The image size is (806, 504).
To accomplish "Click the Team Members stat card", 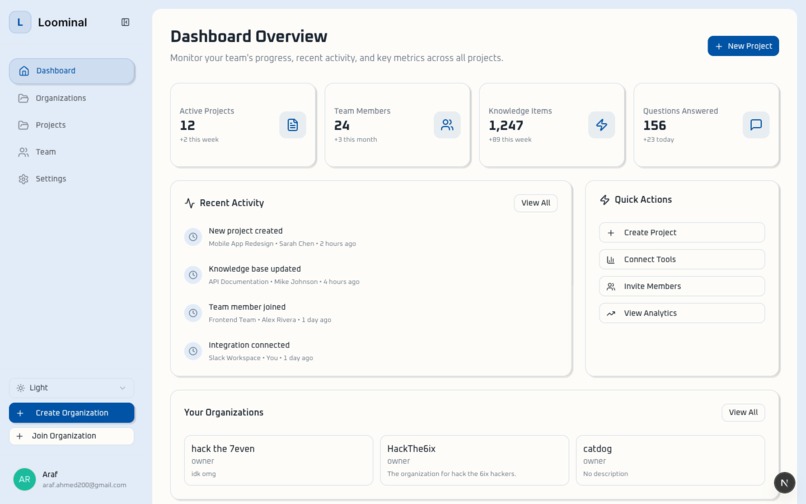I will click(x=397, y=125).
